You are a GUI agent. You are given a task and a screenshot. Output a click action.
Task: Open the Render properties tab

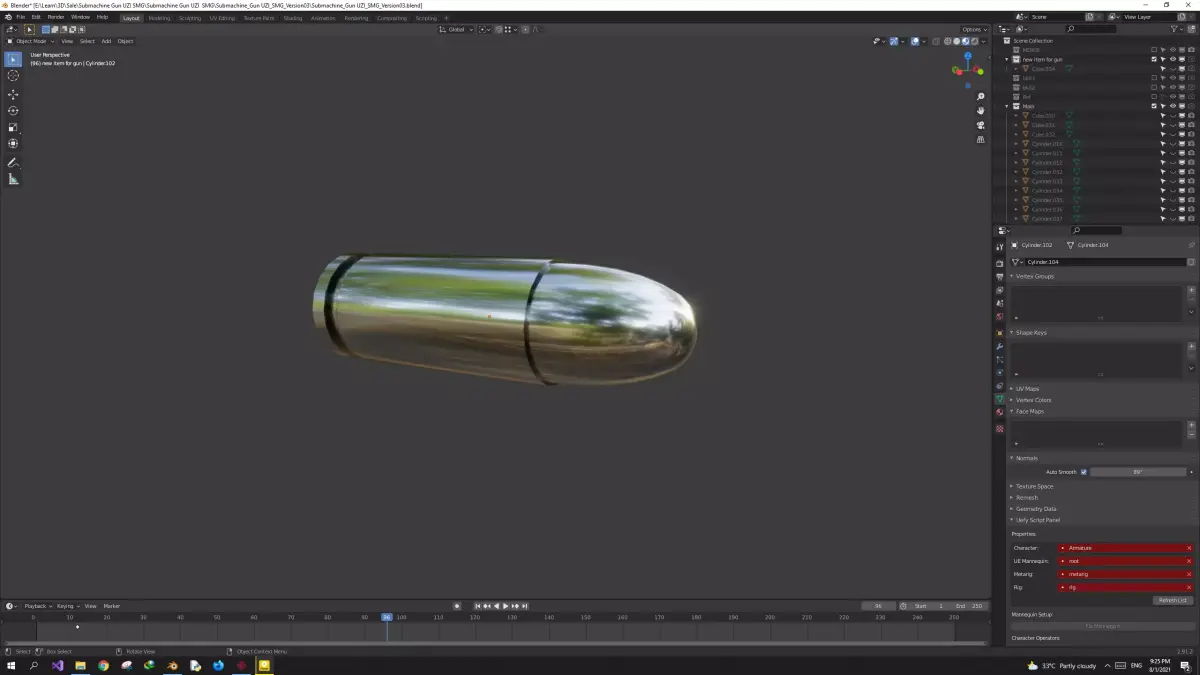click(x=999, y=264)
